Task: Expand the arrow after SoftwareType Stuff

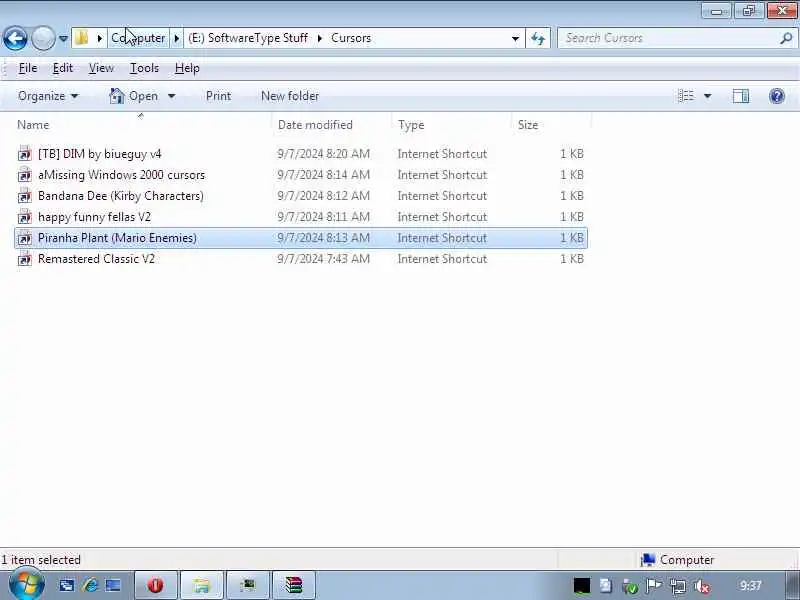Action: coord(320,38)
